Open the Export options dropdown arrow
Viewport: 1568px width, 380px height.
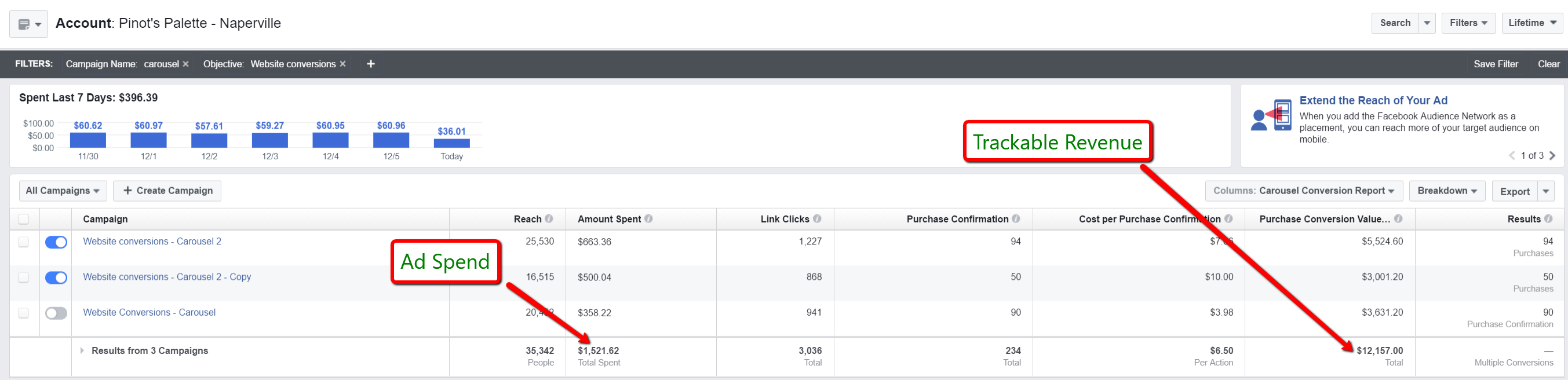[1545, 191]
